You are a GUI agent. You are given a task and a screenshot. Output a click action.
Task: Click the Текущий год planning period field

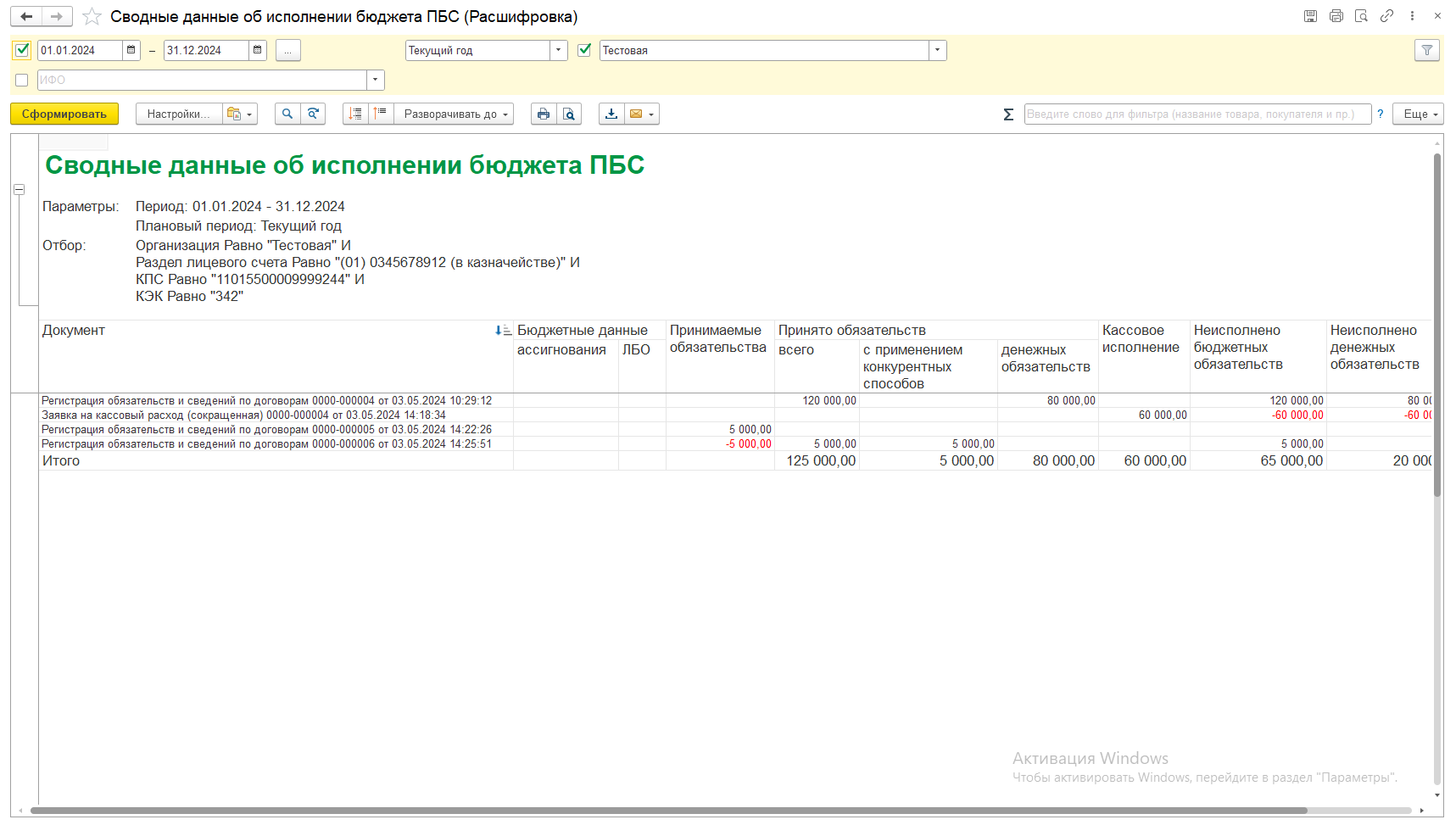tap(478, 50)
